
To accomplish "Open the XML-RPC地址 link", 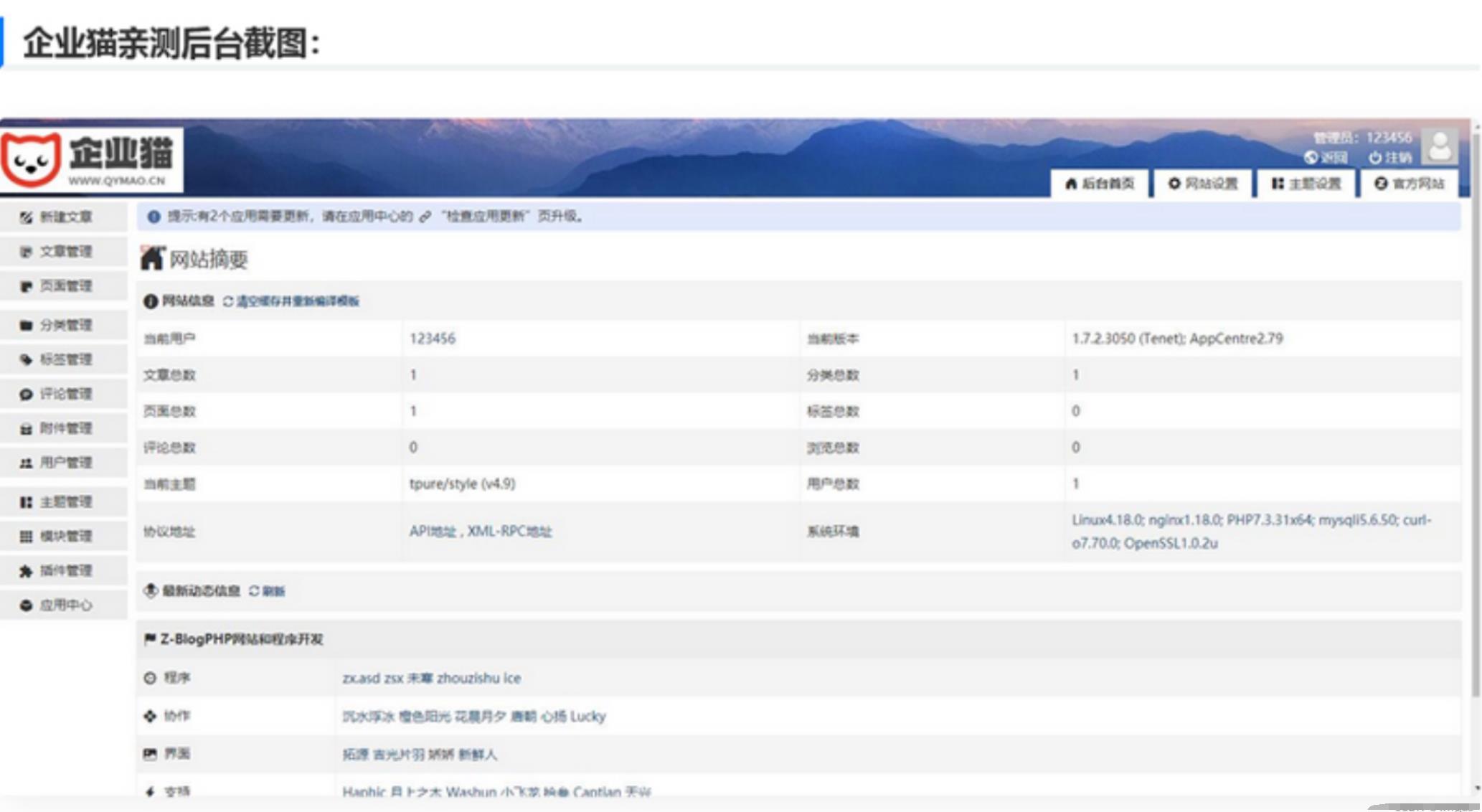I will pos(510,532).
